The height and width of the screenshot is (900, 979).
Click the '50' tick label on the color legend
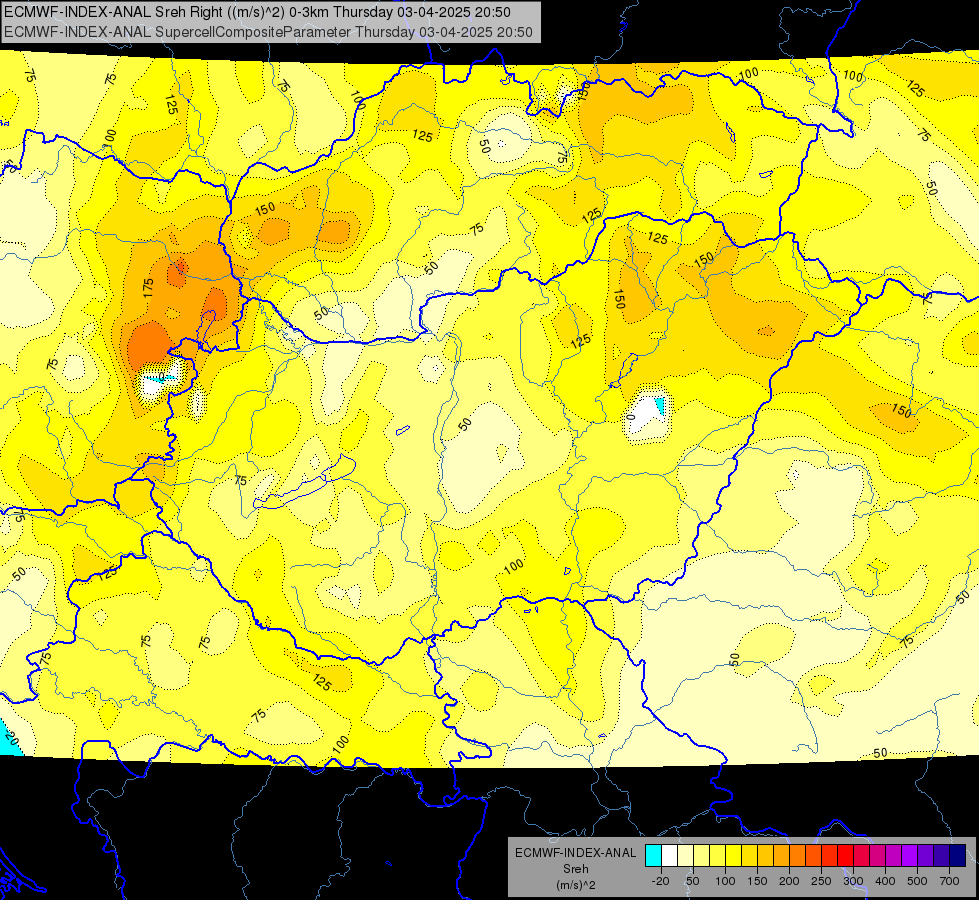(x=693, y=881)
